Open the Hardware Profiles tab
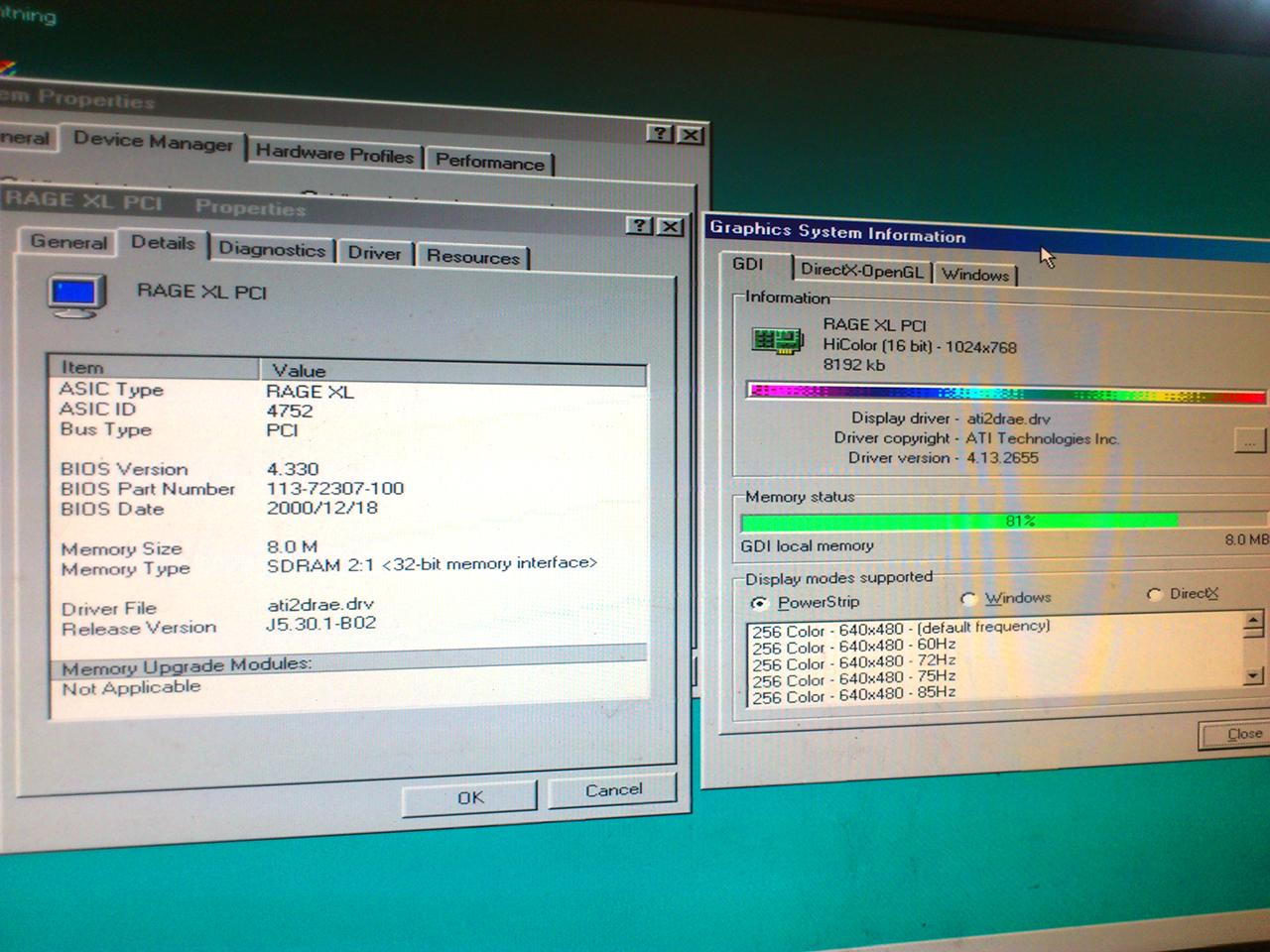 [334, 154]
